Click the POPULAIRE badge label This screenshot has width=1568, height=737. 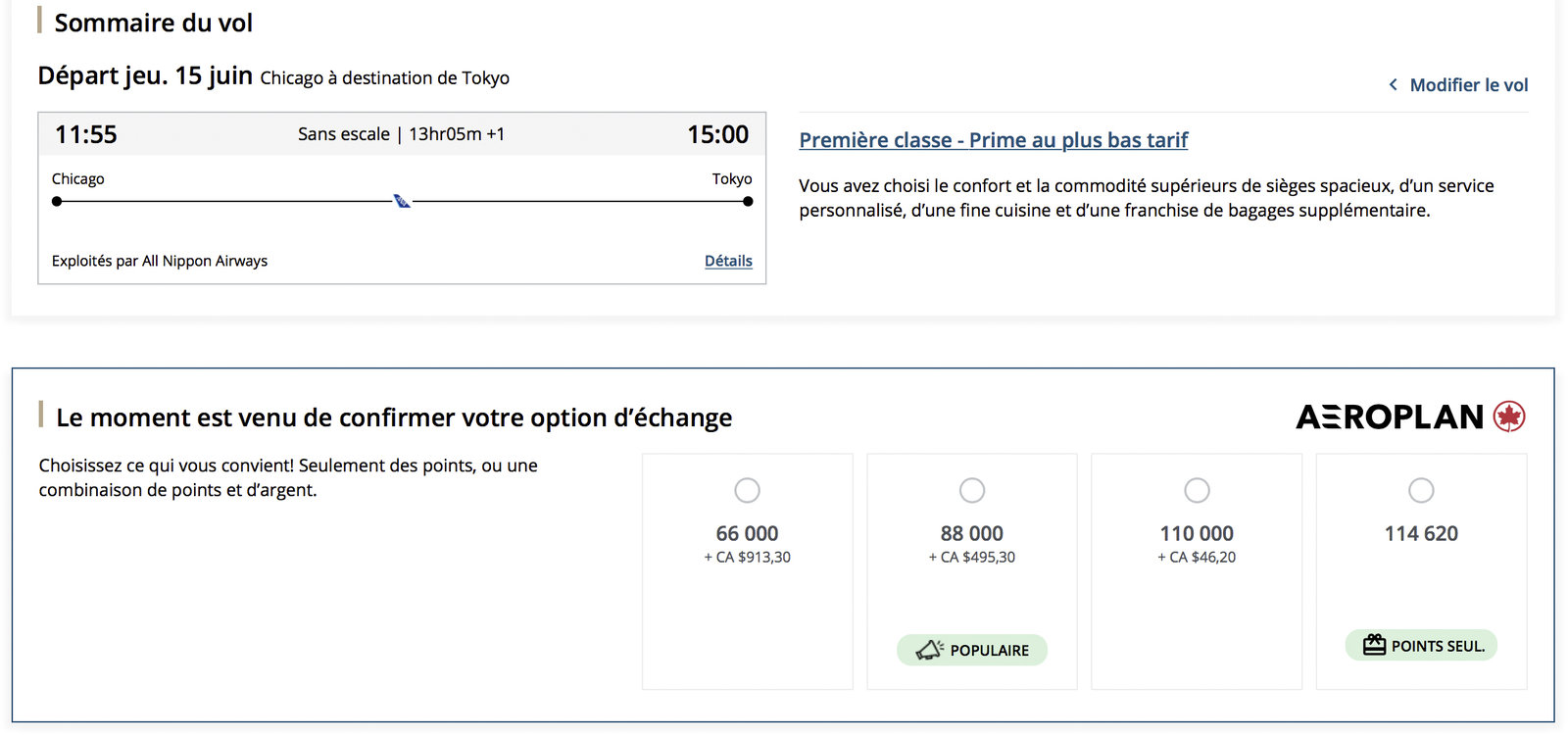tap(988, 649)
